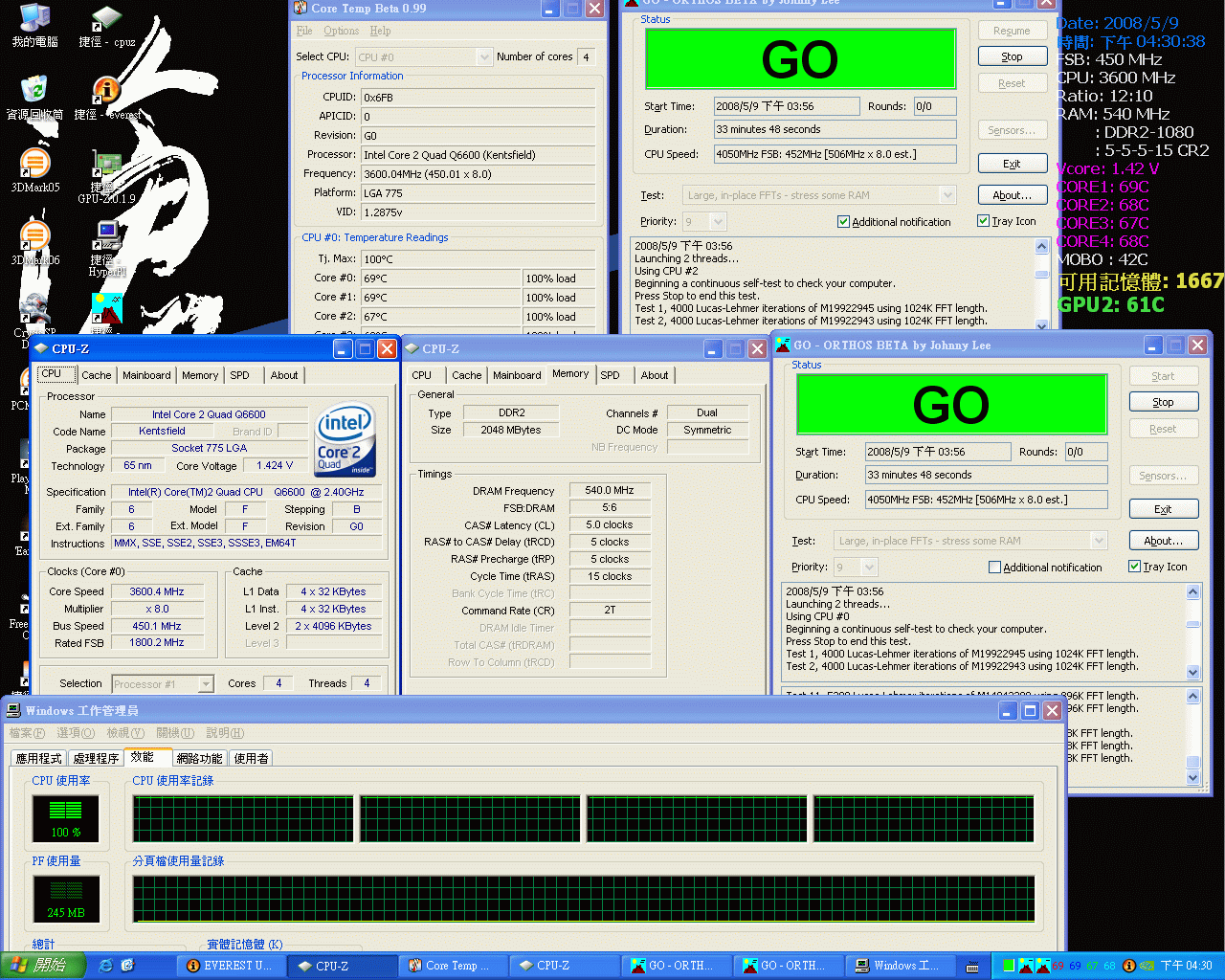Open the HyperPI shortcut icon
Viewport: 1225px width, 980px height.
tap(106, 248)
